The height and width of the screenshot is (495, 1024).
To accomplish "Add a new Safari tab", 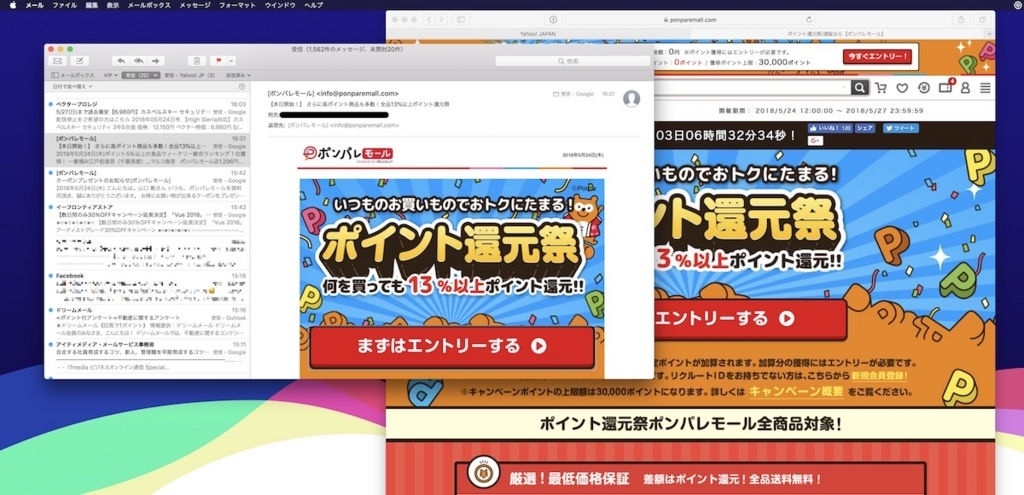I will tap(990, 33).
